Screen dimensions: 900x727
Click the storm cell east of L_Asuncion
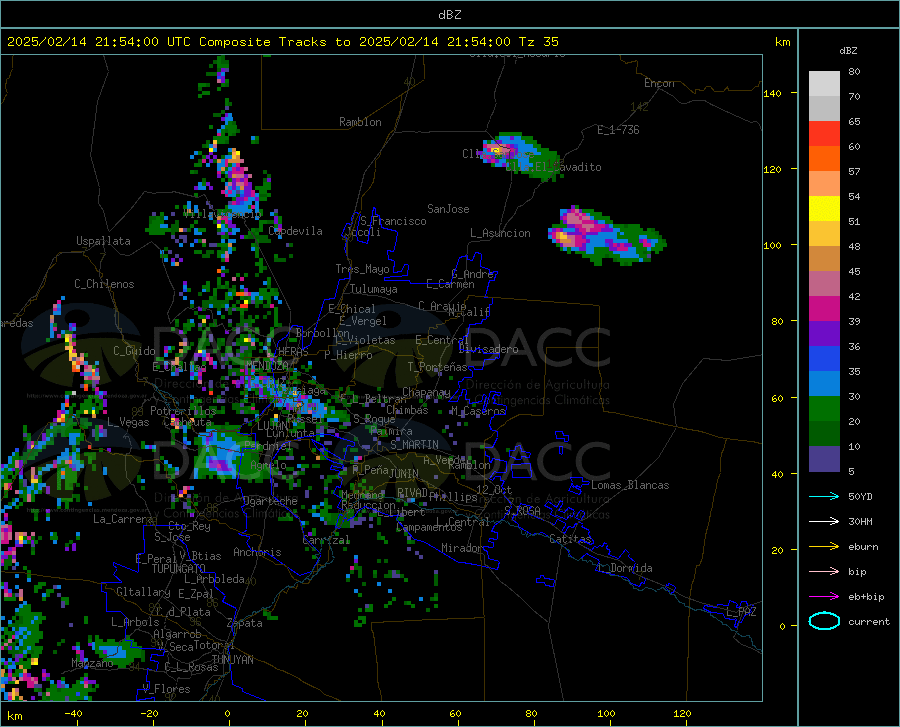(x=606, y=236)
